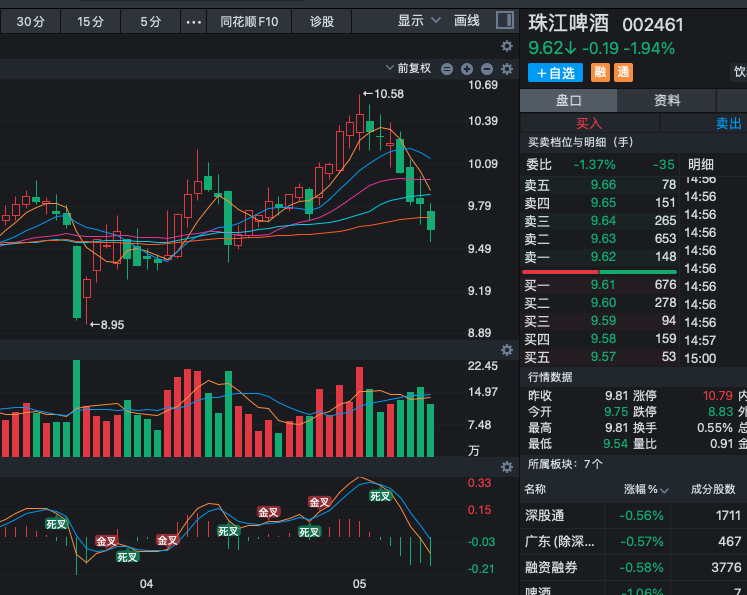The height and width of the screenshot is (595, 747).
Task: Select 卖二 price 9.63
Action: (x=603, y=239)
